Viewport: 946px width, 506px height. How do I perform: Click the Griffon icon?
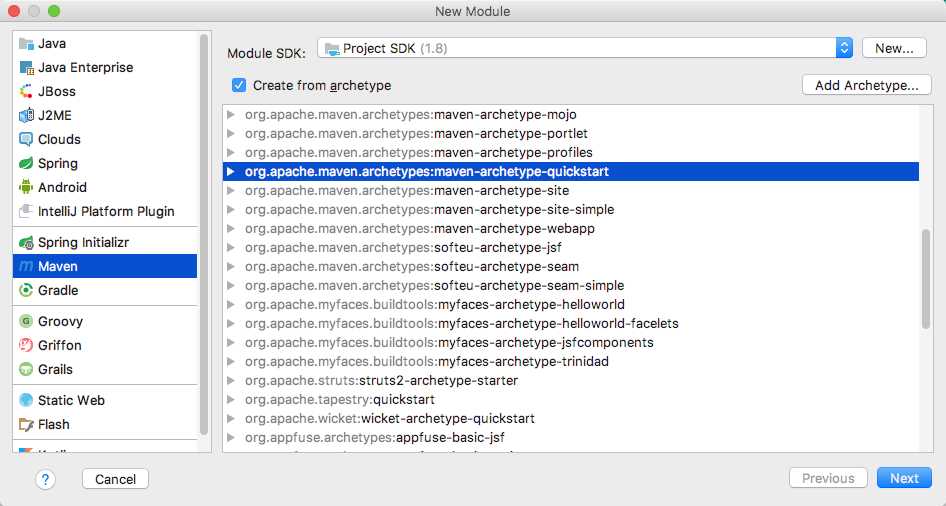point(26,346)
